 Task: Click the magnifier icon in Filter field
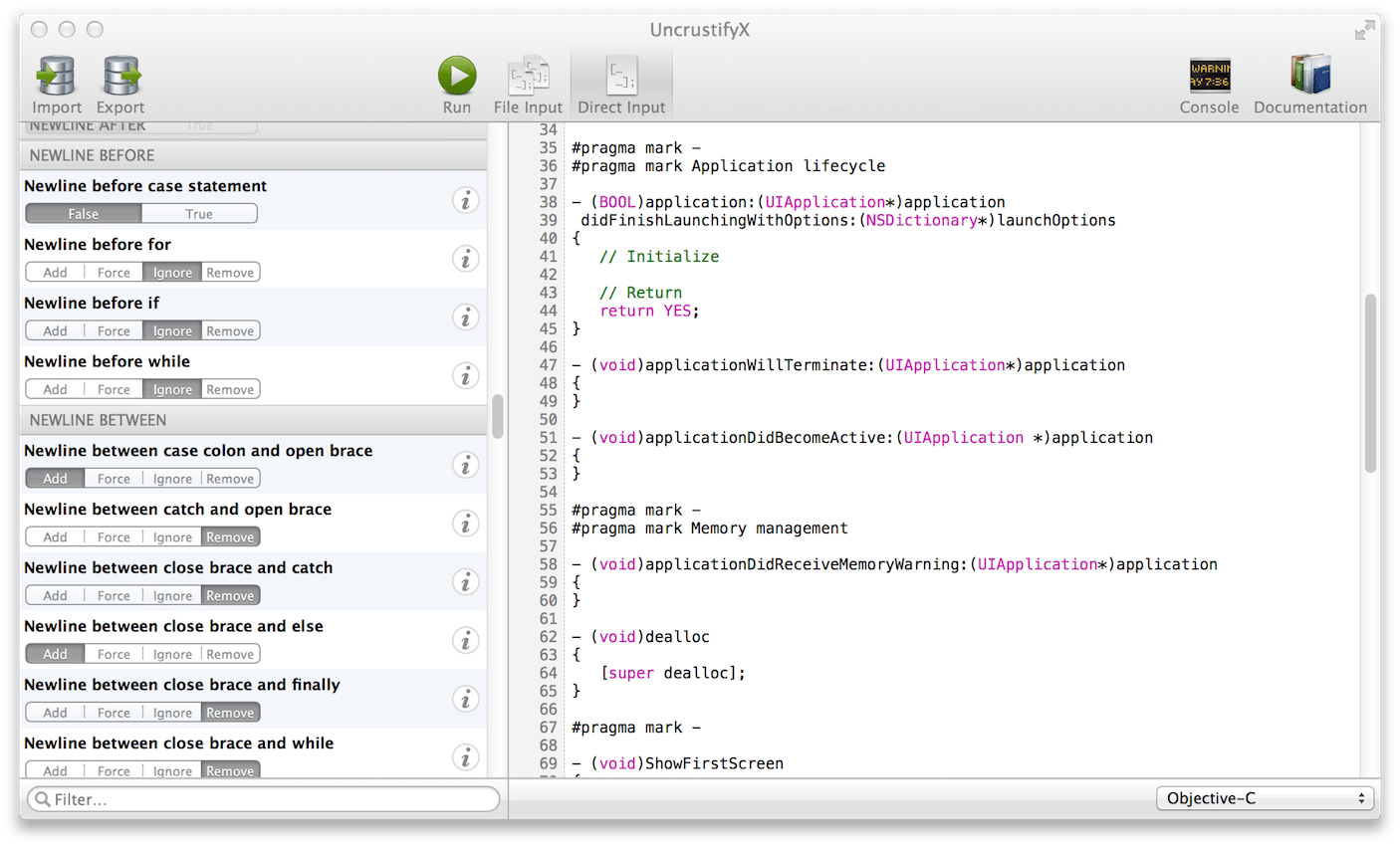(x=42, y=799)
